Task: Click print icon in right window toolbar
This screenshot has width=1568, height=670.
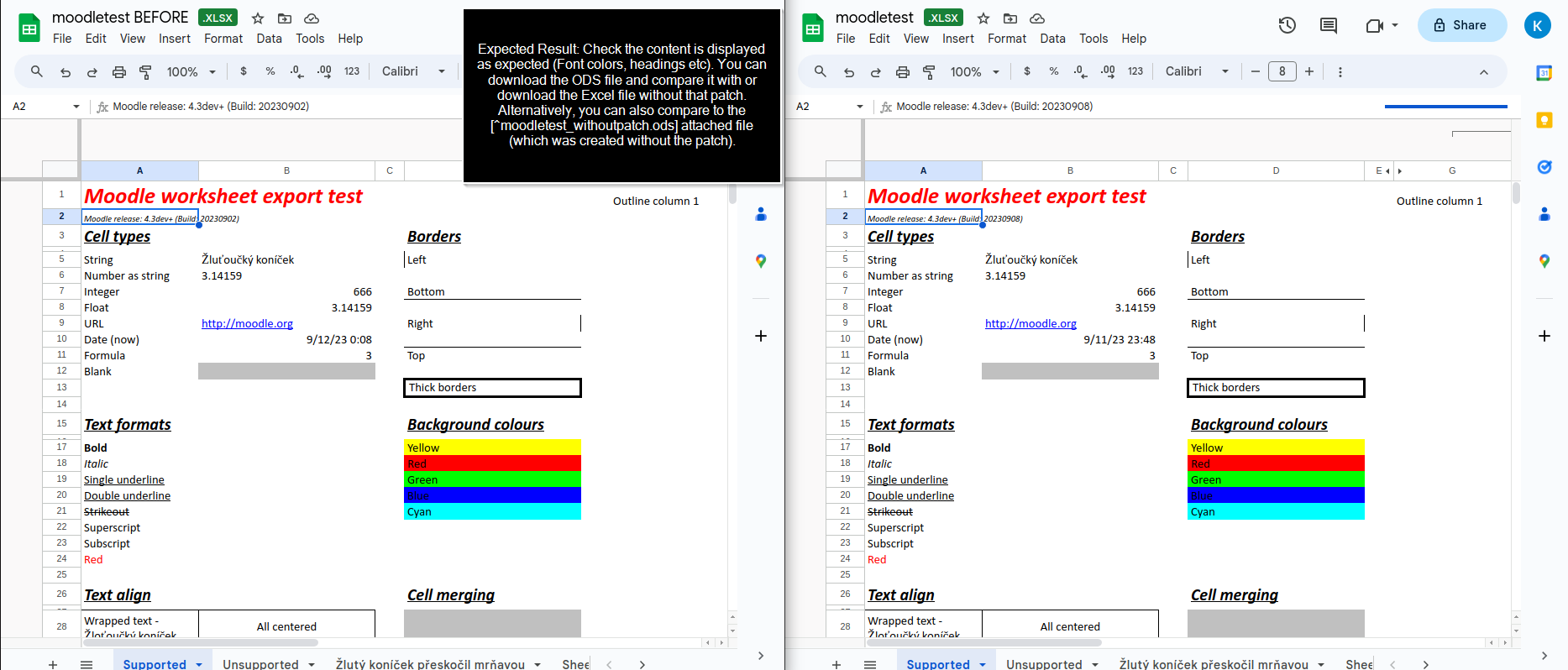Action: point(903,72)
